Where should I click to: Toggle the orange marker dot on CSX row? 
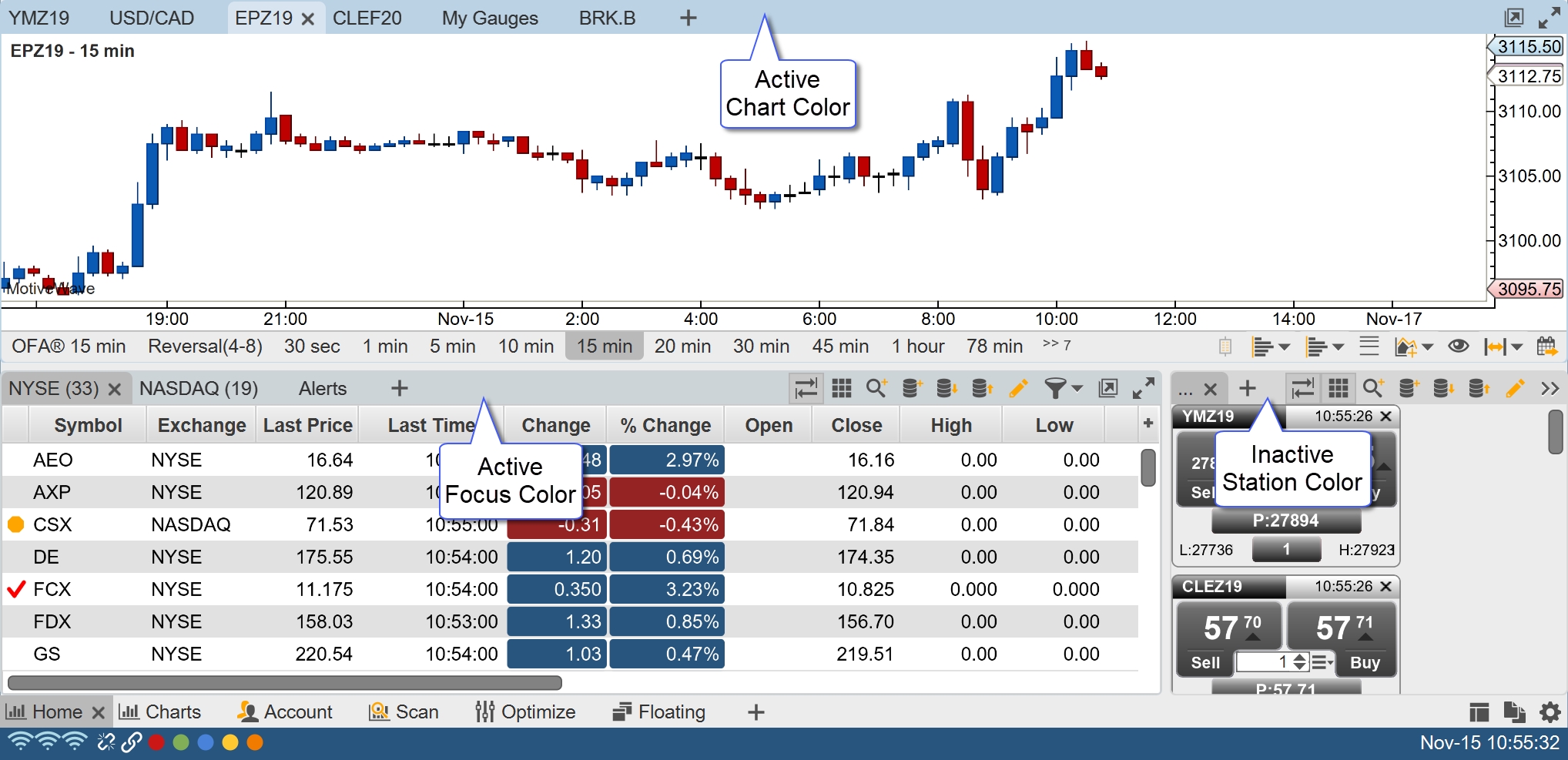(x=15, y=524)
